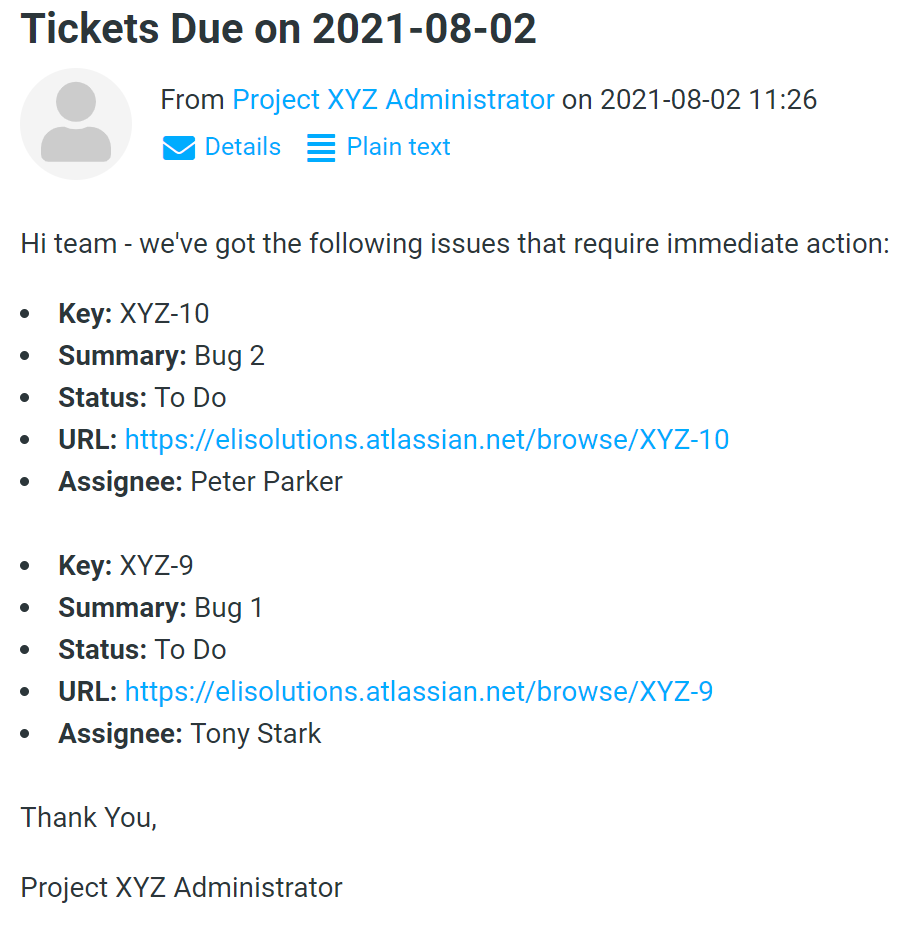Click the Status: To Do line under XYZ-10

142,398
